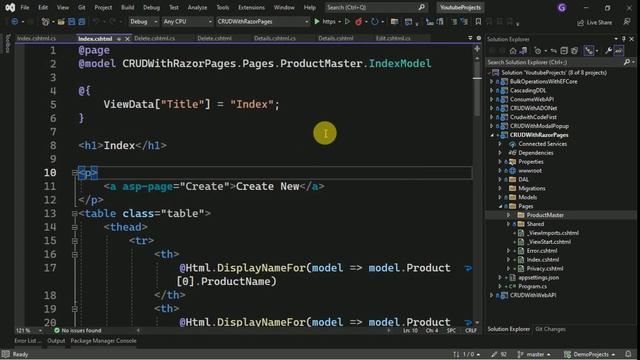Switch to the Delete.cshtml.cs tab
The width and height of the screenshot is (640, 360).
point(154,38)
